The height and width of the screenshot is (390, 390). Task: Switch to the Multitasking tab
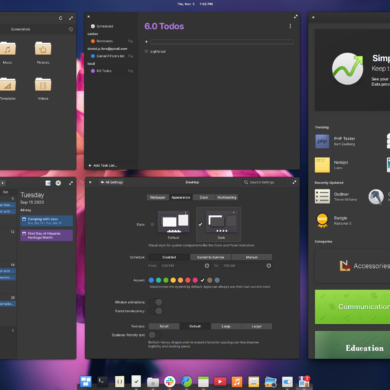[227, 197]
